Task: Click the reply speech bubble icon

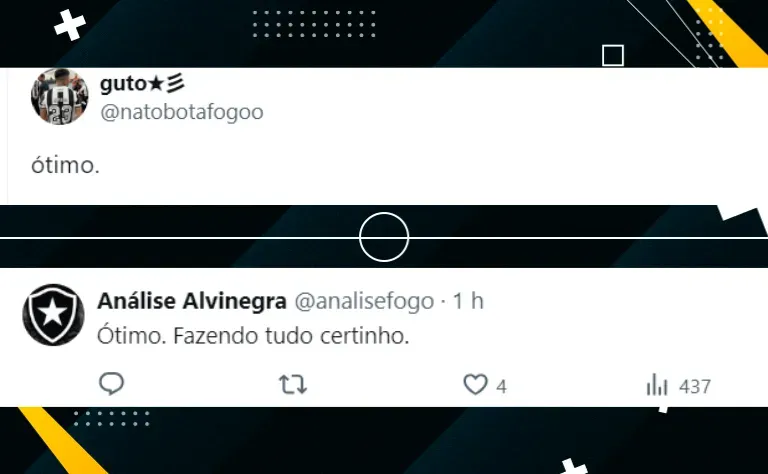Action: pos(112,383)
